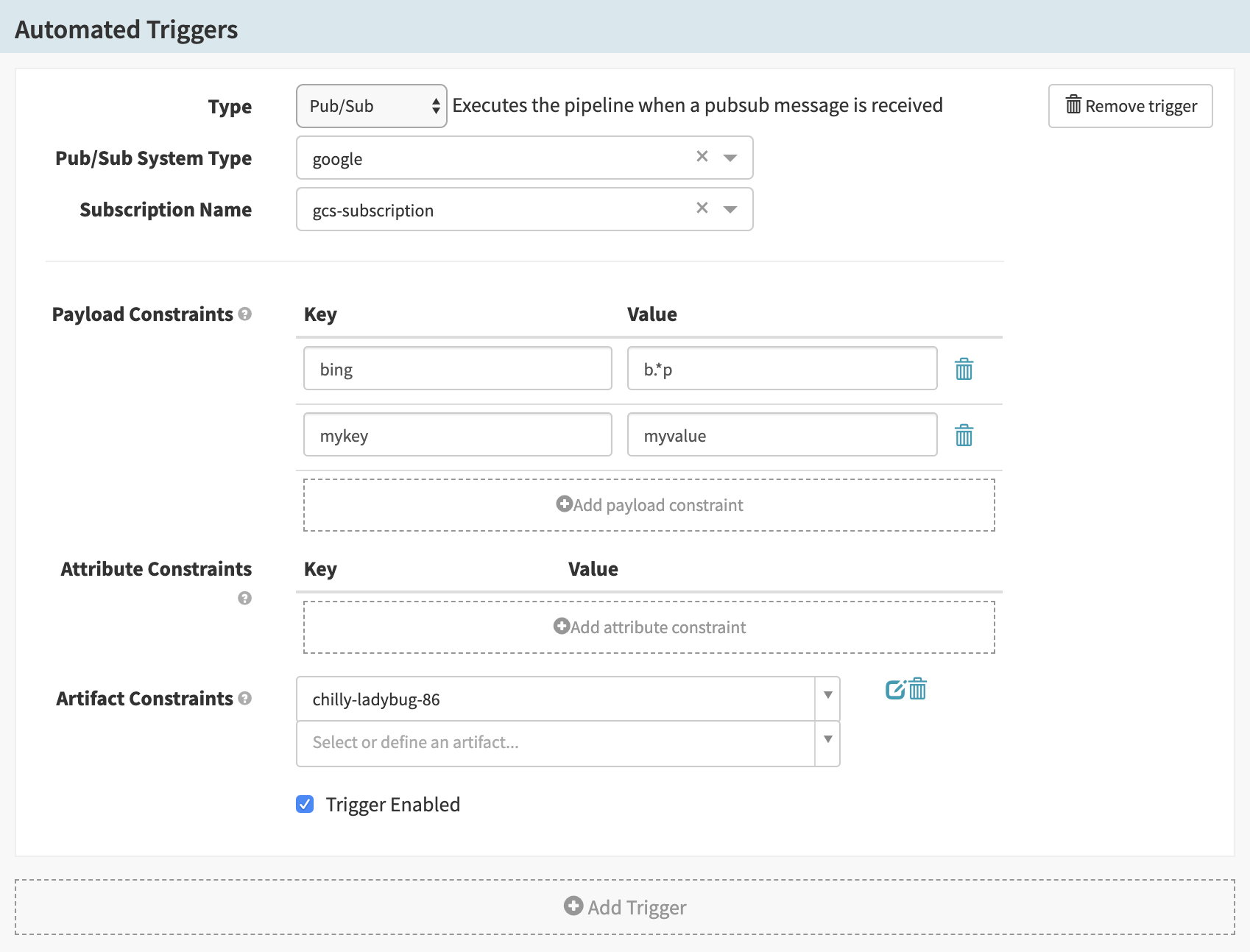This screenshot has height=952, width=1250.
Task: Click the Trigger Enabled label text
Action: coord(393,804)
